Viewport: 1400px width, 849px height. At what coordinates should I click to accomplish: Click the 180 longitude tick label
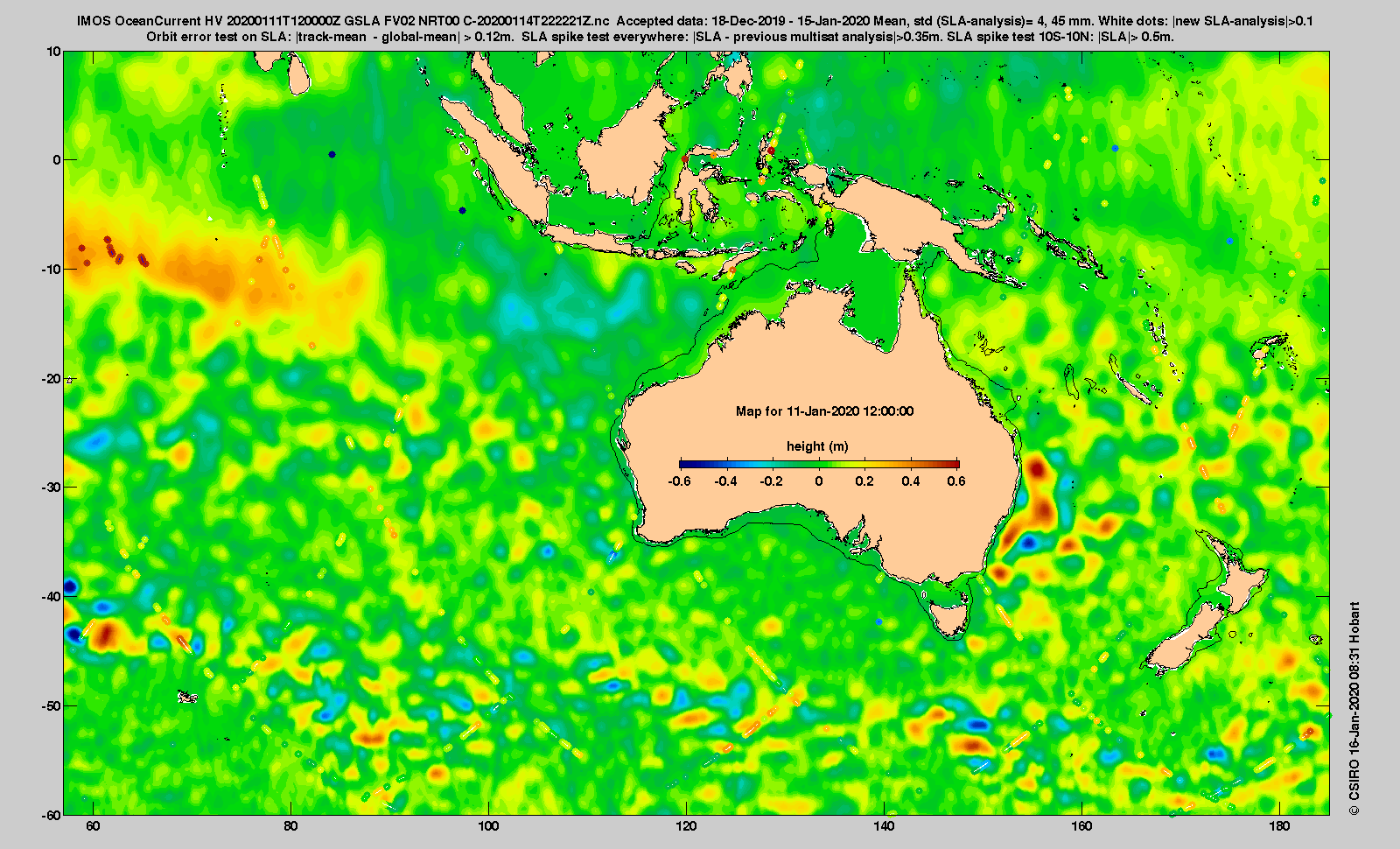point(1279,826)
